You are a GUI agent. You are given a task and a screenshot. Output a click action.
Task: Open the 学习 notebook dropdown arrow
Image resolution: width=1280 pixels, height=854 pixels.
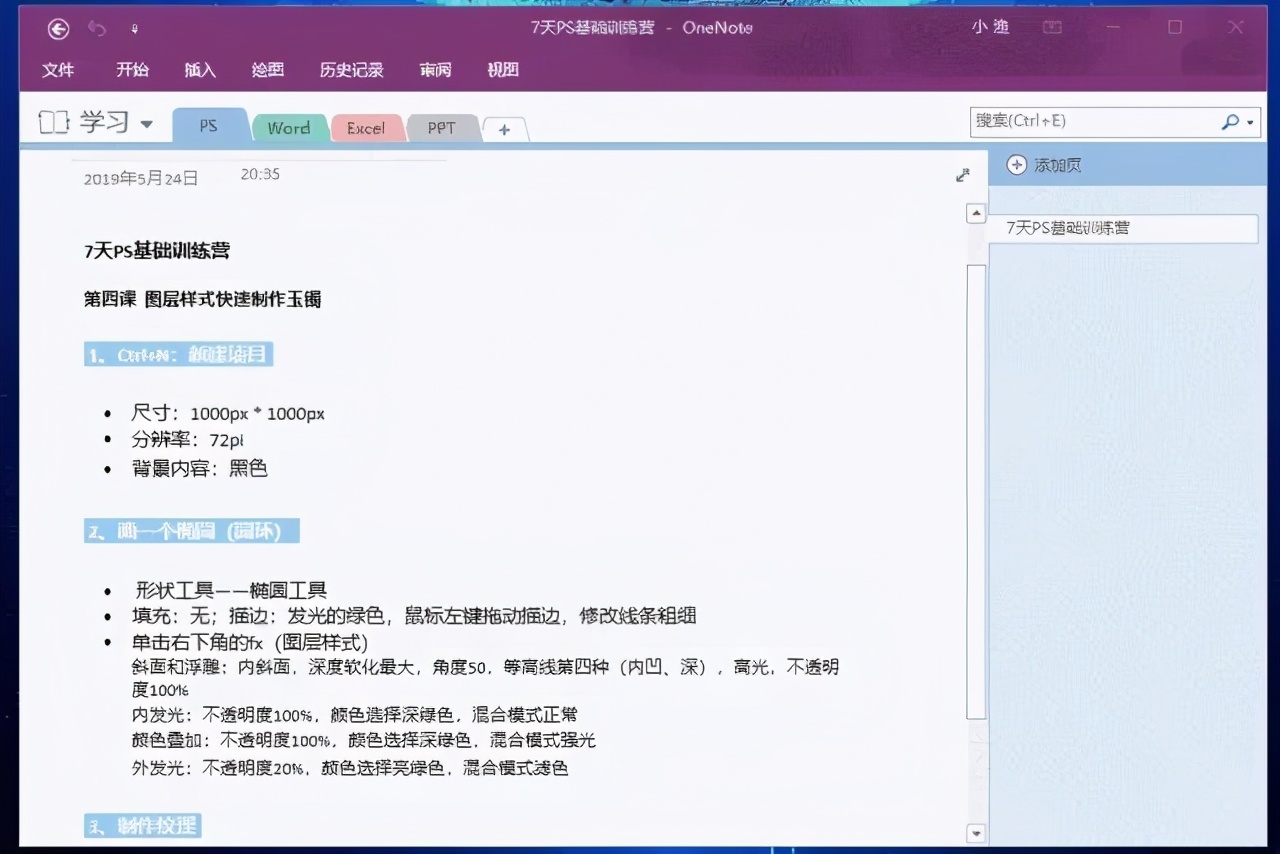click(146, 123)
